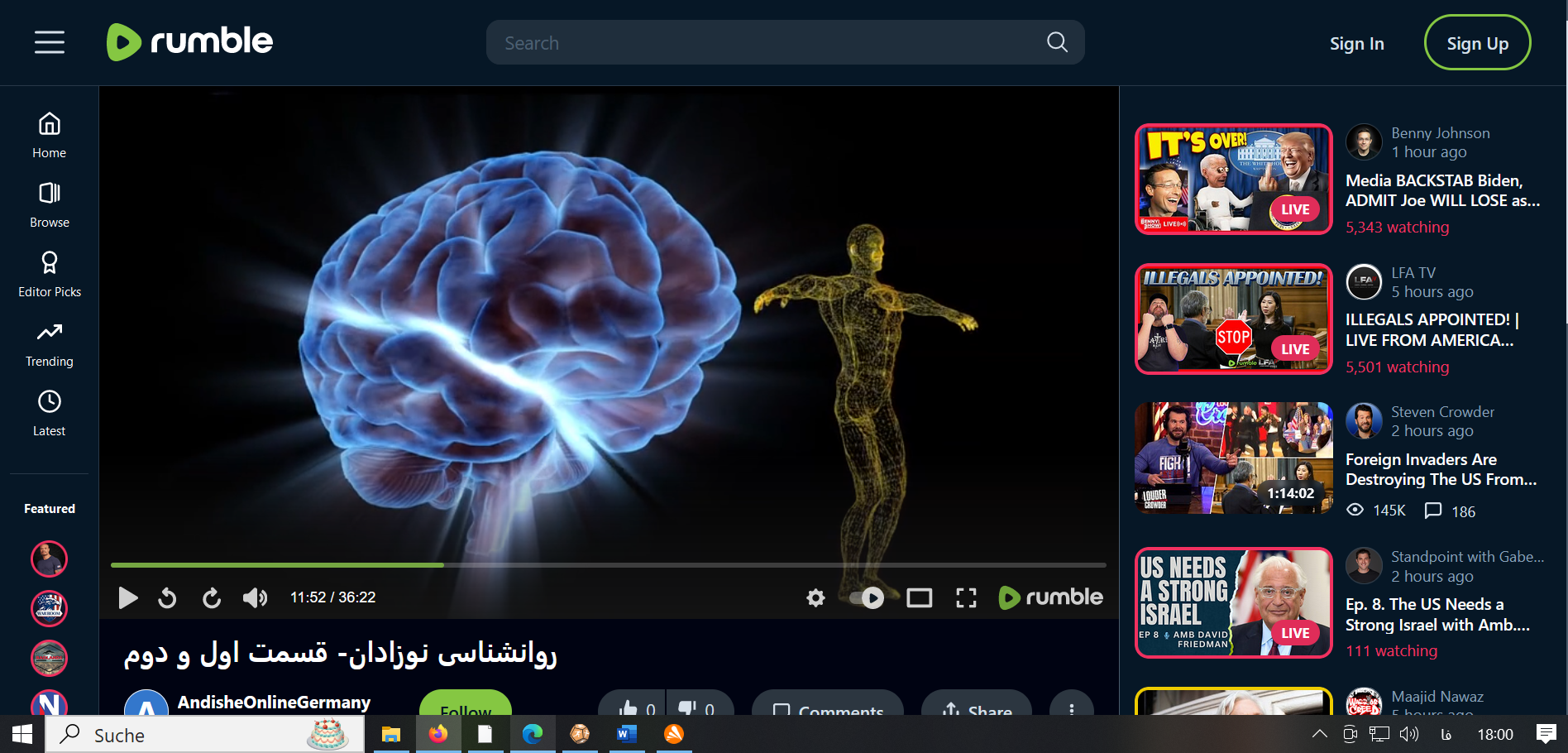Image resolution: width=1568 pixels, height=753 pixels.
Task: Enter fullscreen mode
Action: [966, 597]
